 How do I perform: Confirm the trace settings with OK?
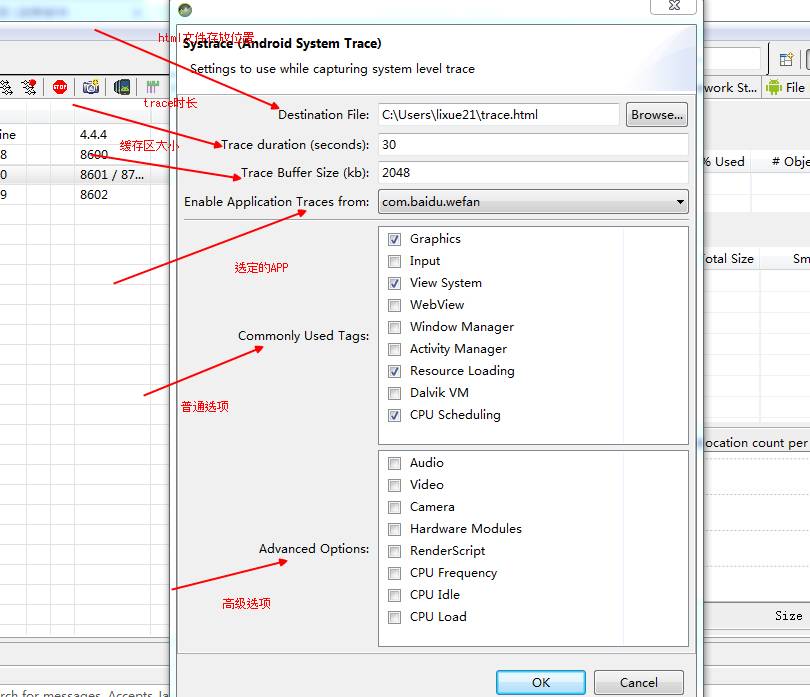point(540,683)
